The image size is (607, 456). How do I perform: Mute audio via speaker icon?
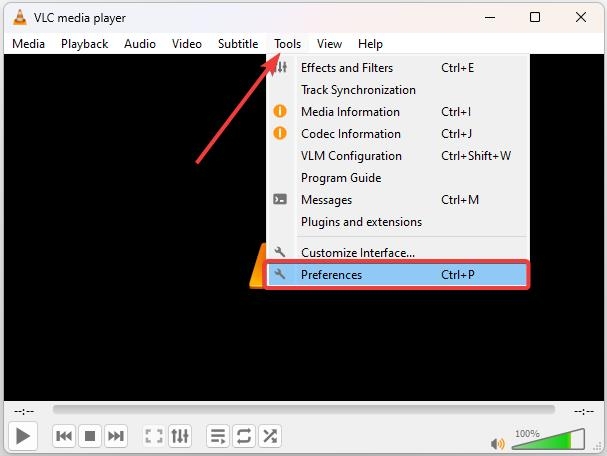497,444
